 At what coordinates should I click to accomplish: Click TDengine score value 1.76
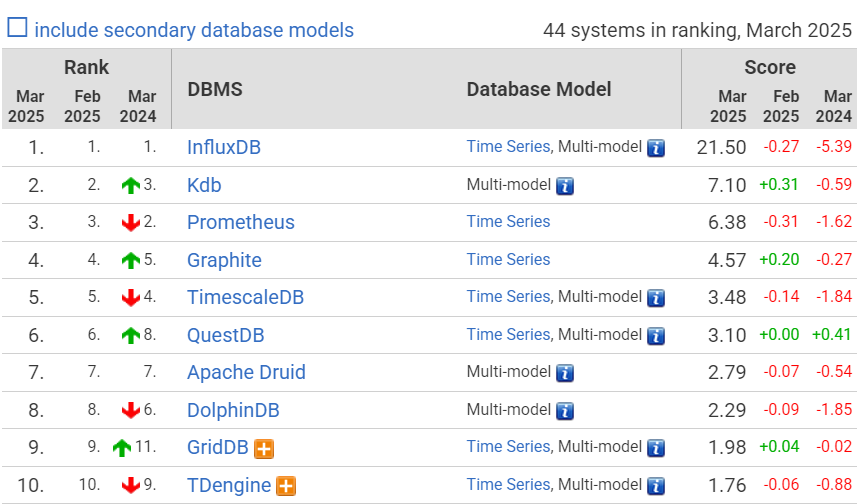[726, 485]
